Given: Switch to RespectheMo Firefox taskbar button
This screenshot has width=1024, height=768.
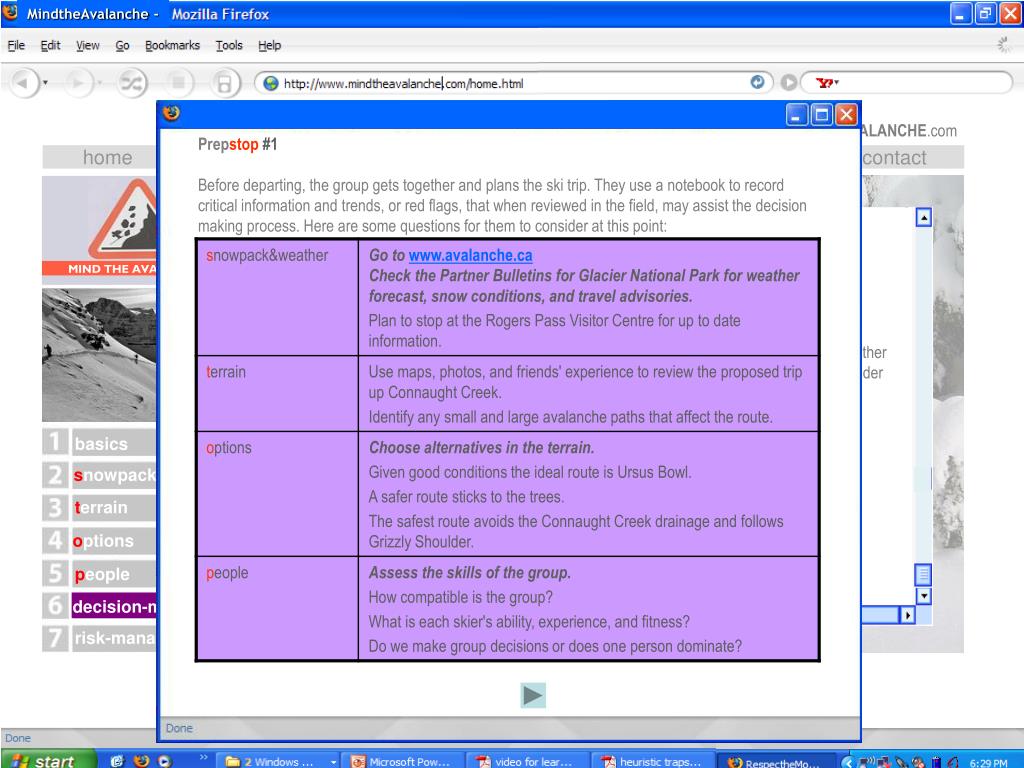Looking at the screenshot, I should pos(776,761).
